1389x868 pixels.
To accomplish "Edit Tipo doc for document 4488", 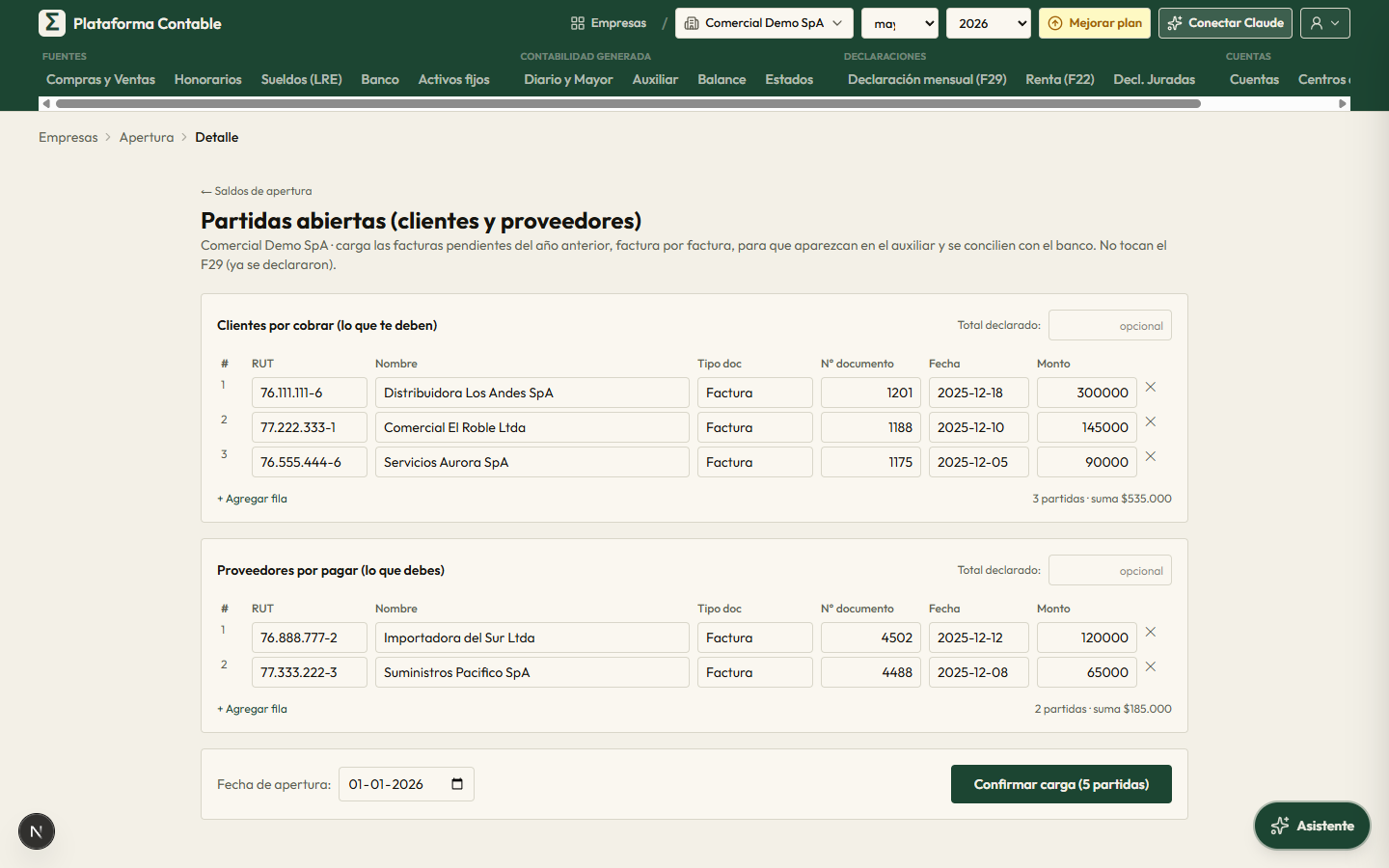I will click(755, 672).
